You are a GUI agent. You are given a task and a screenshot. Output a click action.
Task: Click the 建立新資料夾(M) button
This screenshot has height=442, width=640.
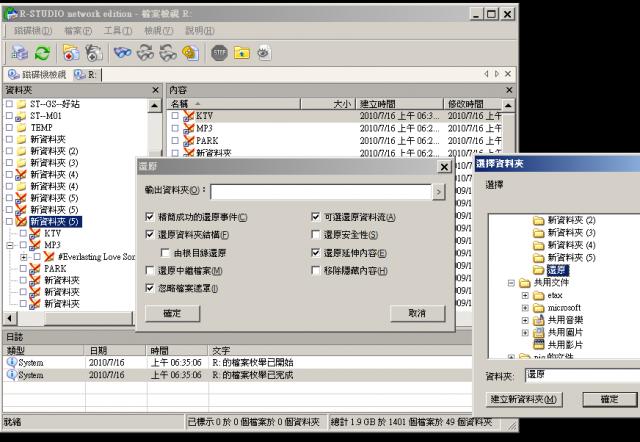point(524,399)
